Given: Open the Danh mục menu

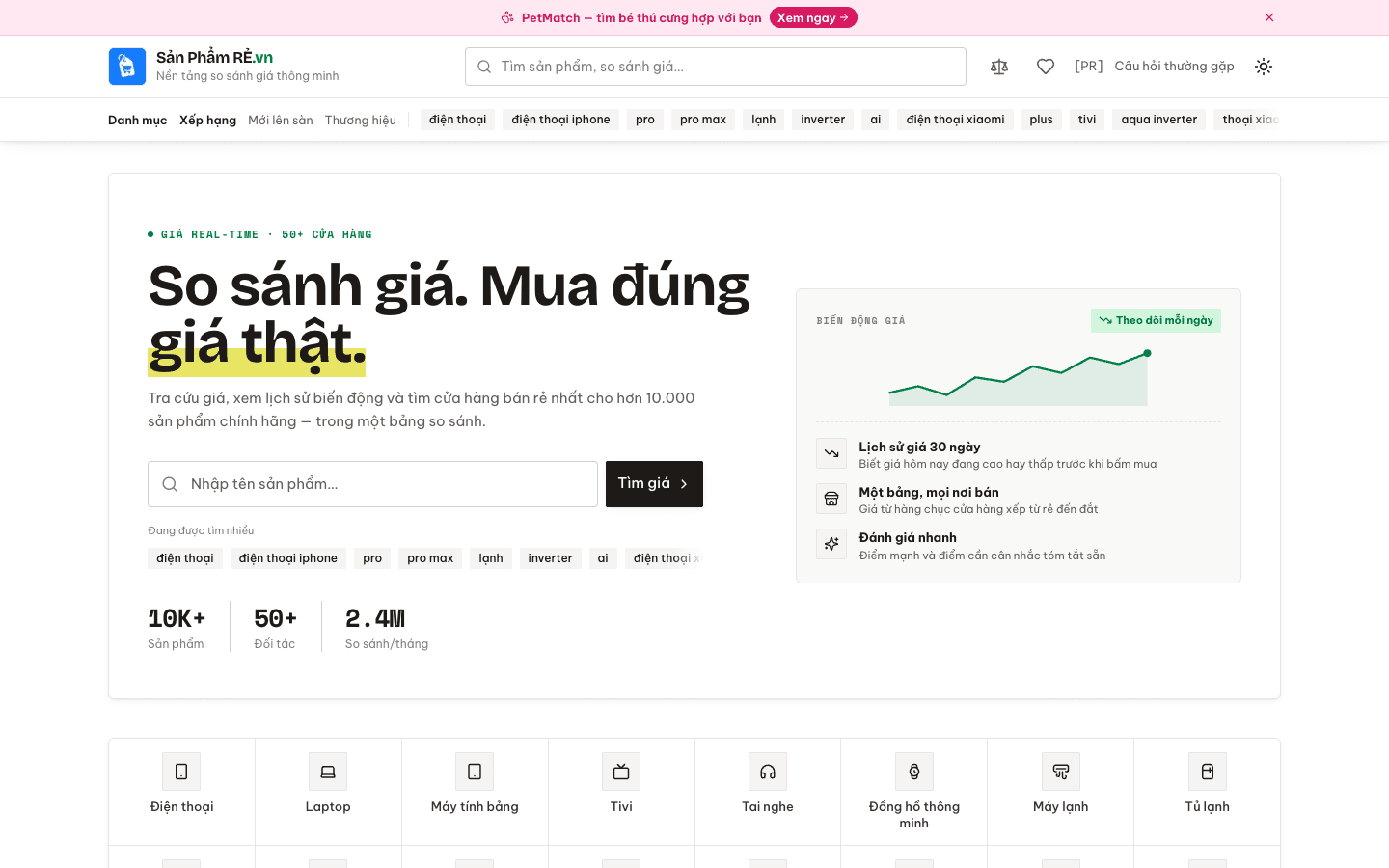Looking at the screenshot, I should click(137, 121).
